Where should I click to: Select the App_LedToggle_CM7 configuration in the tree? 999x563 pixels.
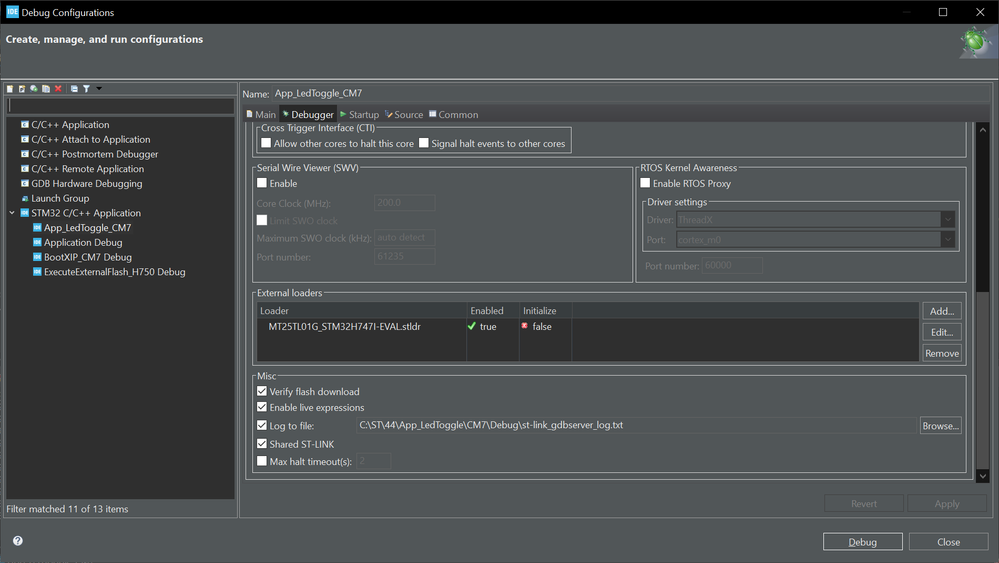coord(87,227)
